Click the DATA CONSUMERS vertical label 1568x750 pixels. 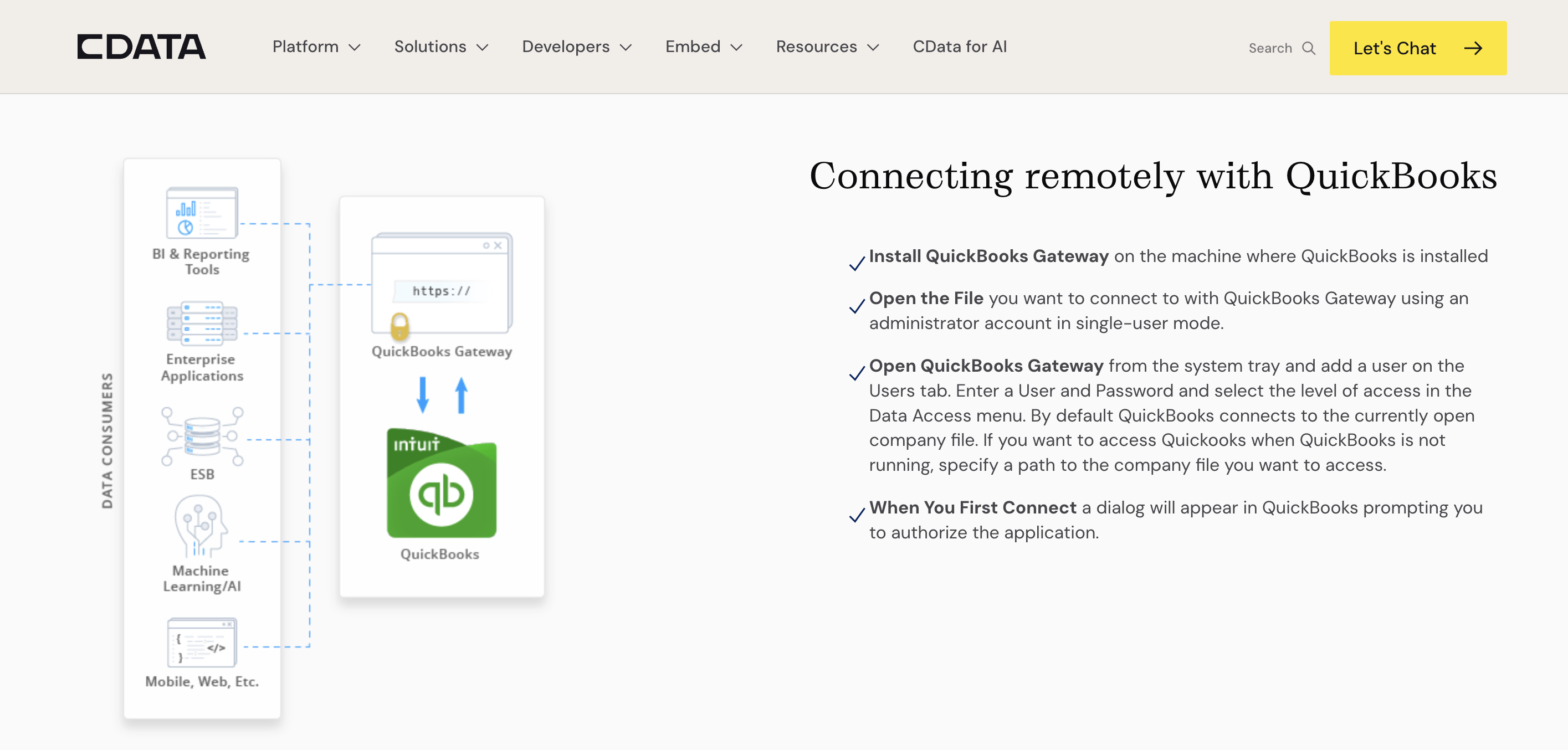tap(107, 441)
